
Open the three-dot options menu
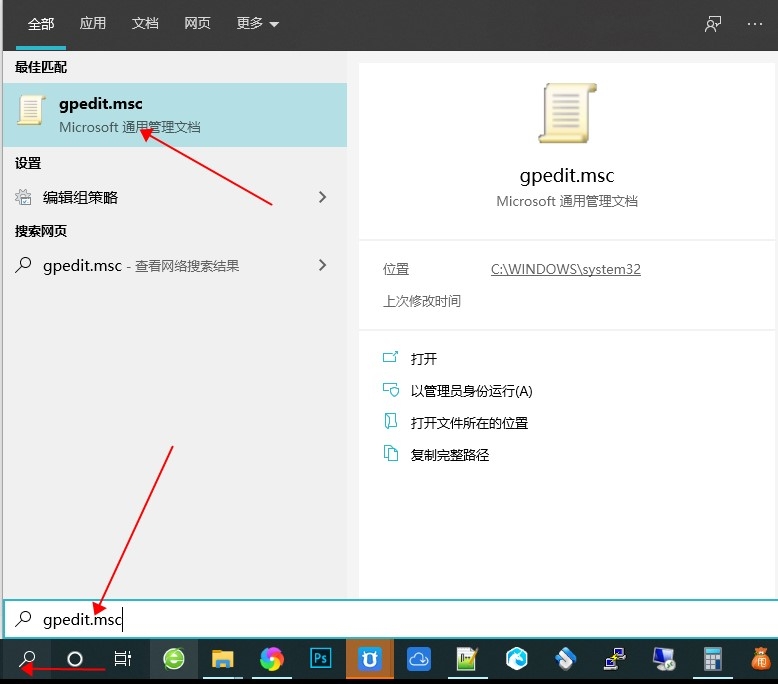coord(755,24)
